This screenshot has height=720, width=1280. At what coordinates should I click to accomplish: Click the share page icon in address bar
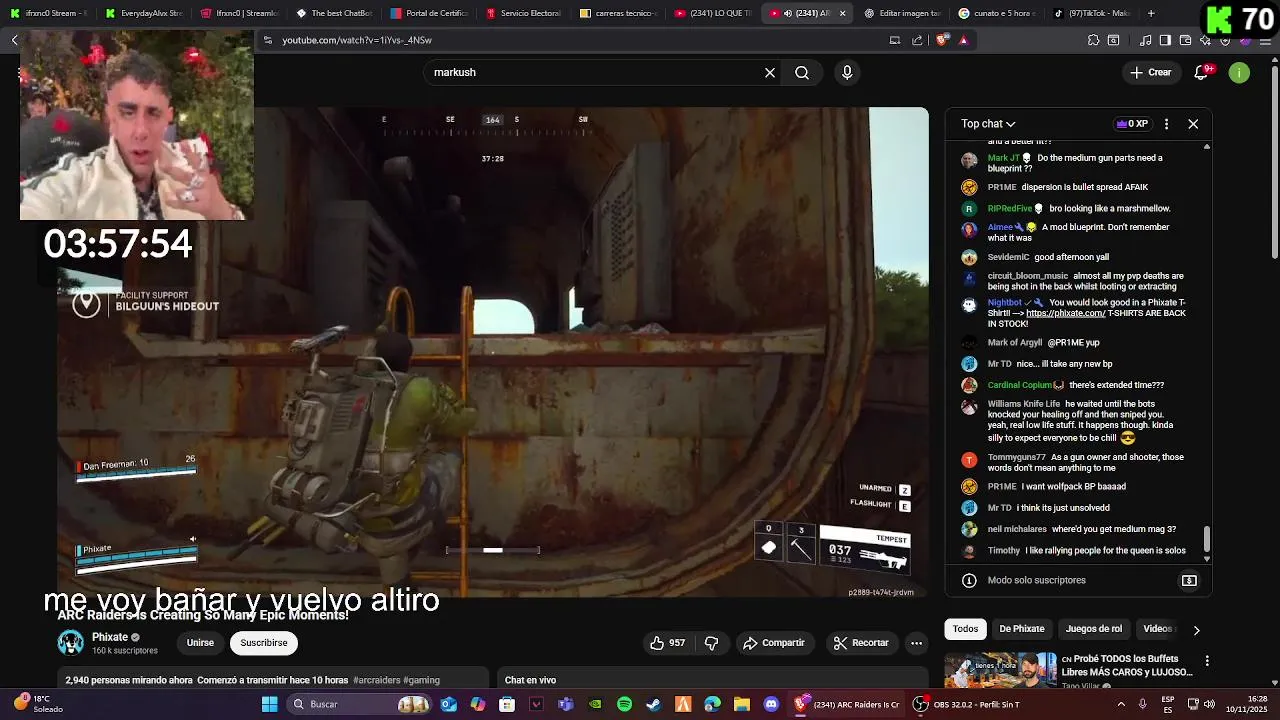pyautogui.click(x=917, y=40)
